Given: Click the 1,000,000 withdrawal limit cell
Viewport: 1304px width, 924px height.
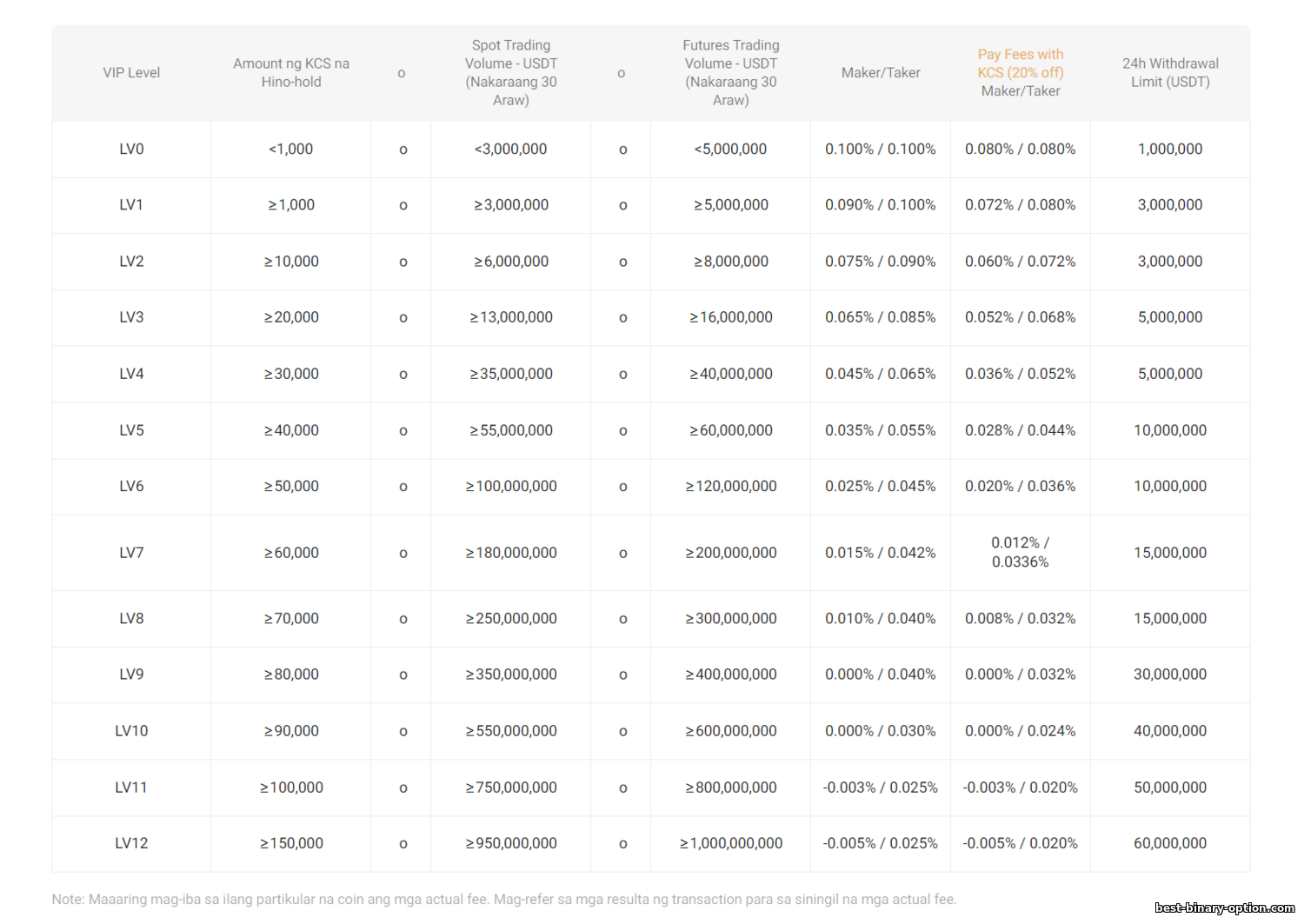Looking at the screenshot, I should pyautogui.click(x=1170, y=149).
